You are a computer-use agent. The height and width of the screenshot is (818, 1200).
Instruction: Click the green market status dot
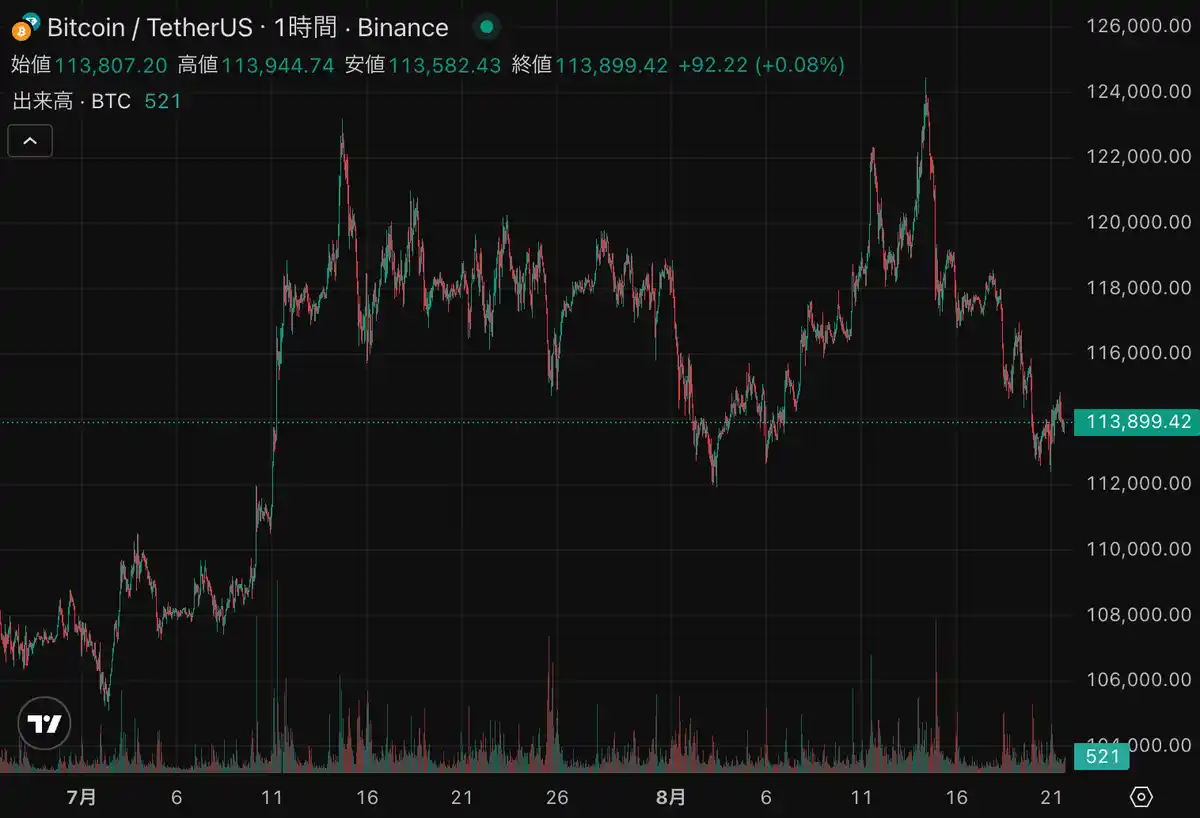[x=485, y=27]
